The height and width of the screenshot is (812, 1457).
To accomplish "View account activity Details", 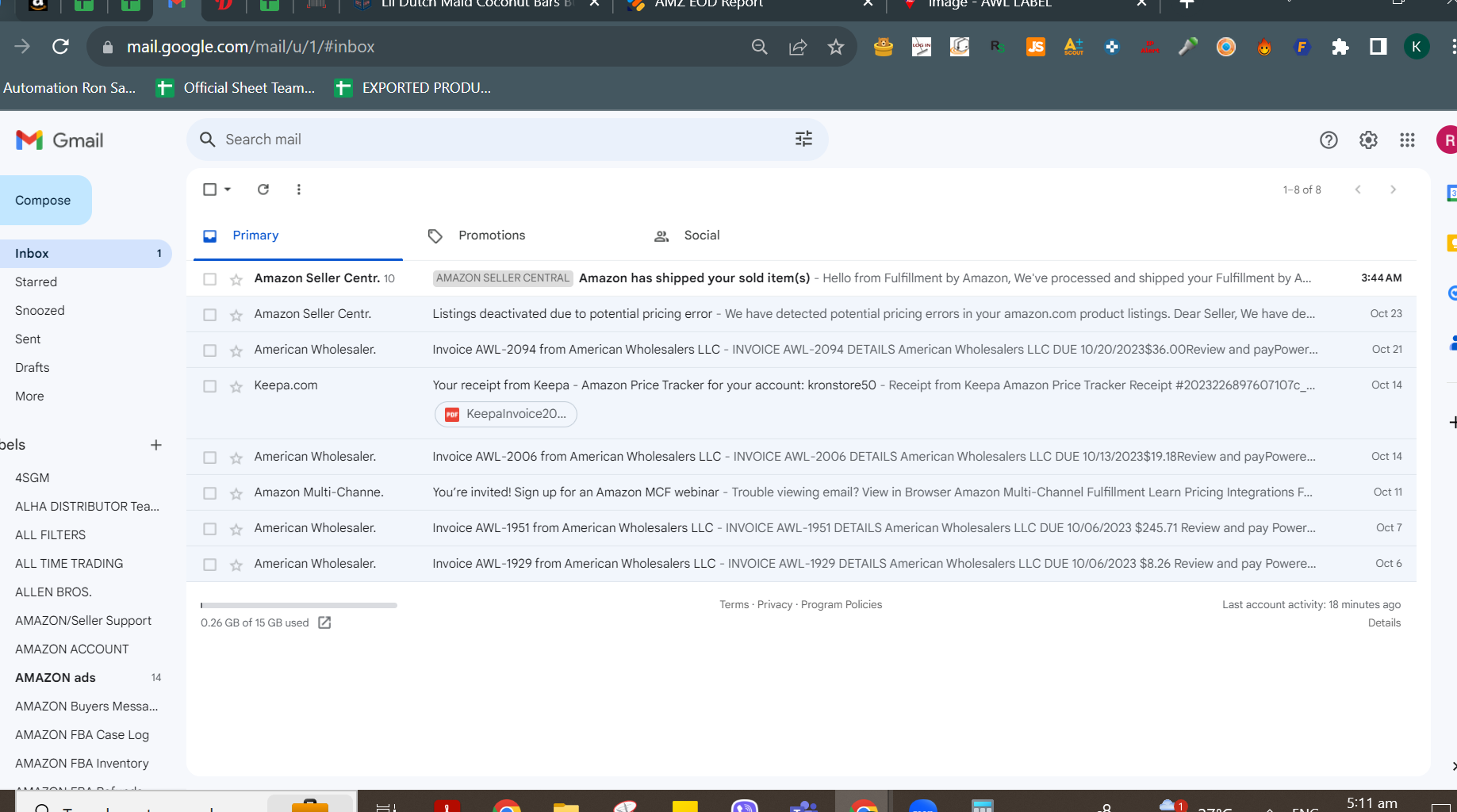I will [1384, 622].
